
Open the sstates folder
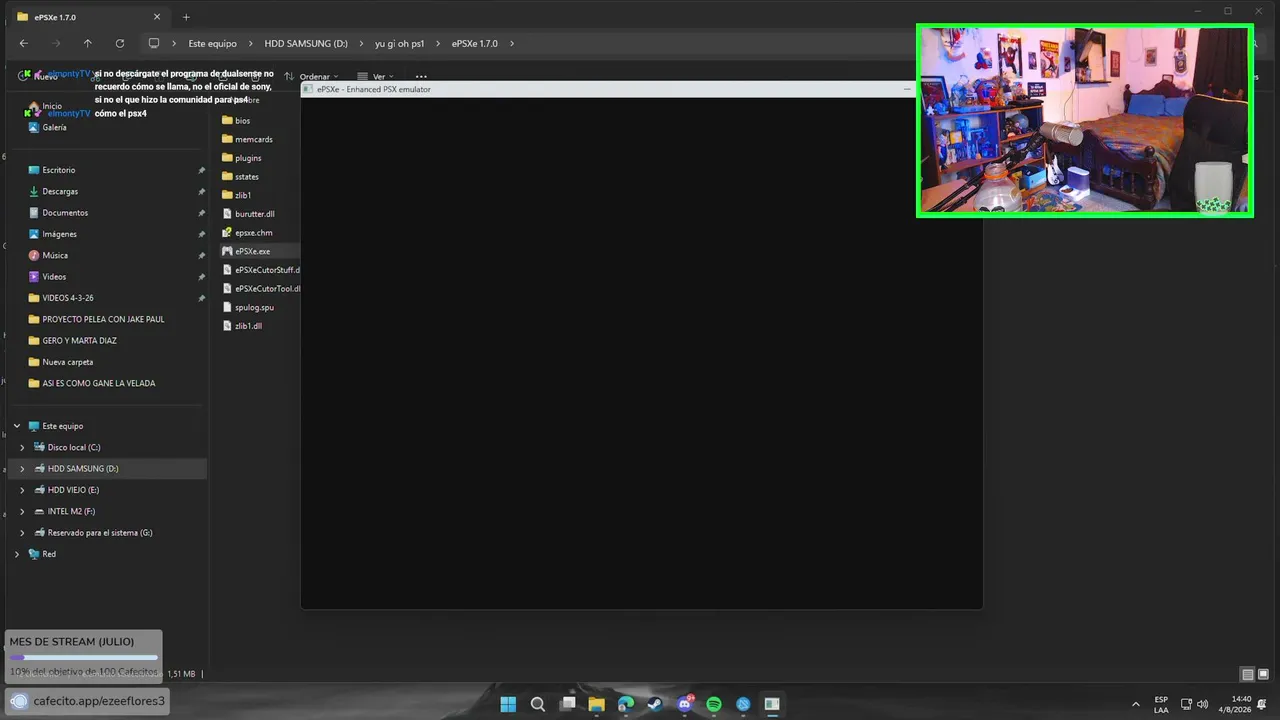tap(240, 177)
